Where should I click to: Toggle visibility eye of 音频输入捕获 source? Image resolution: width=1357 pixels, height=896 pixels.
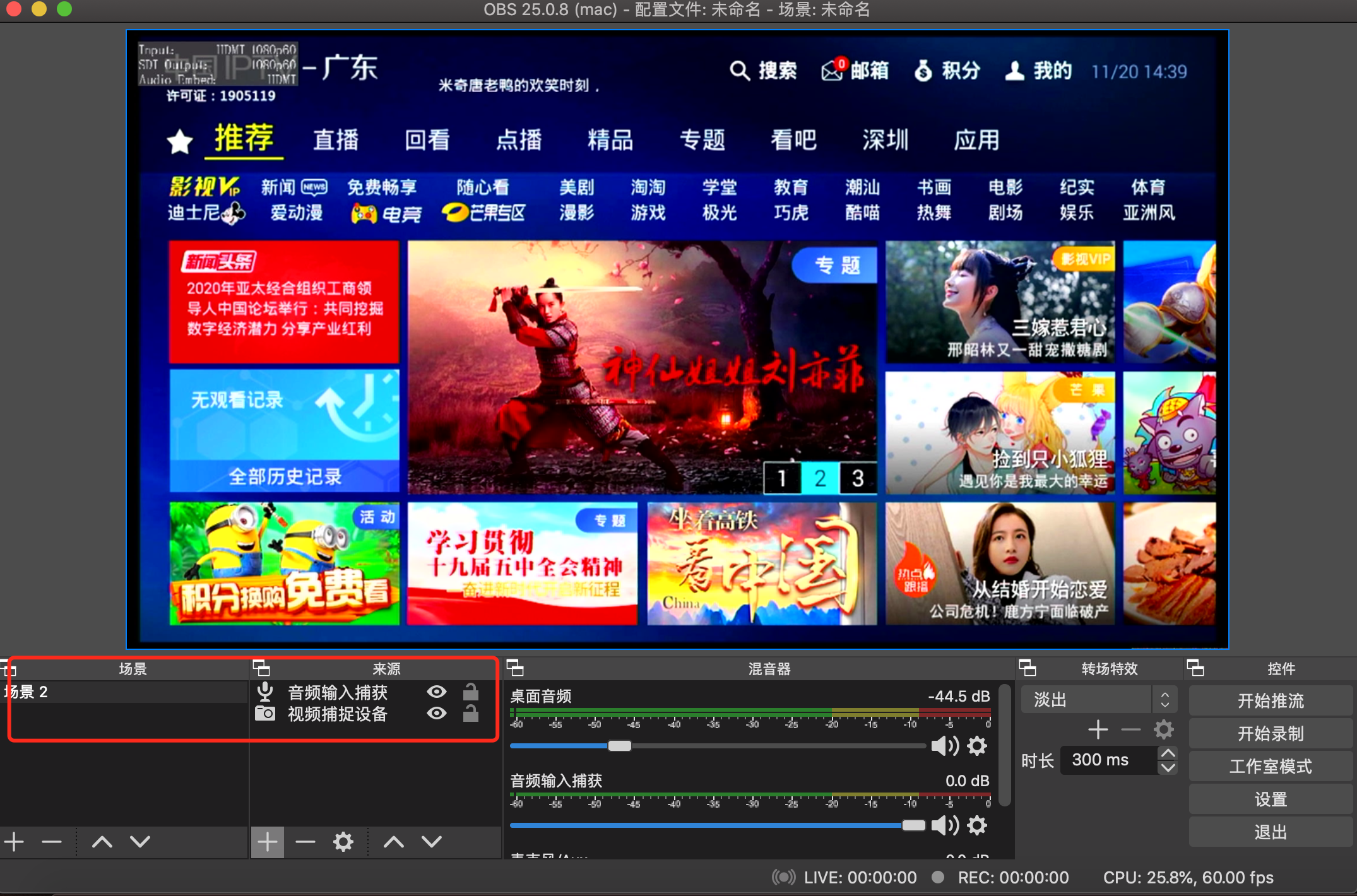[x=437, y=692]
